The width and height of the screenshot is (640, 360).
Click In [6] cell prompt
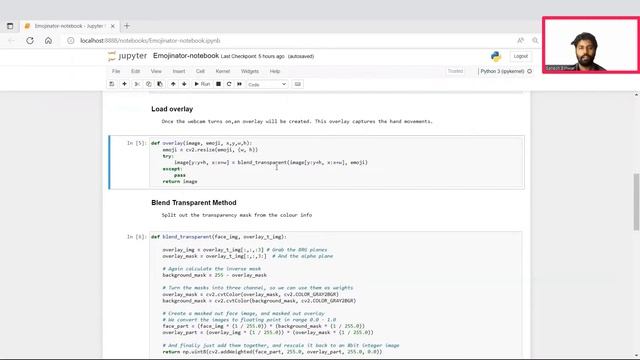(x=136, y=236)
